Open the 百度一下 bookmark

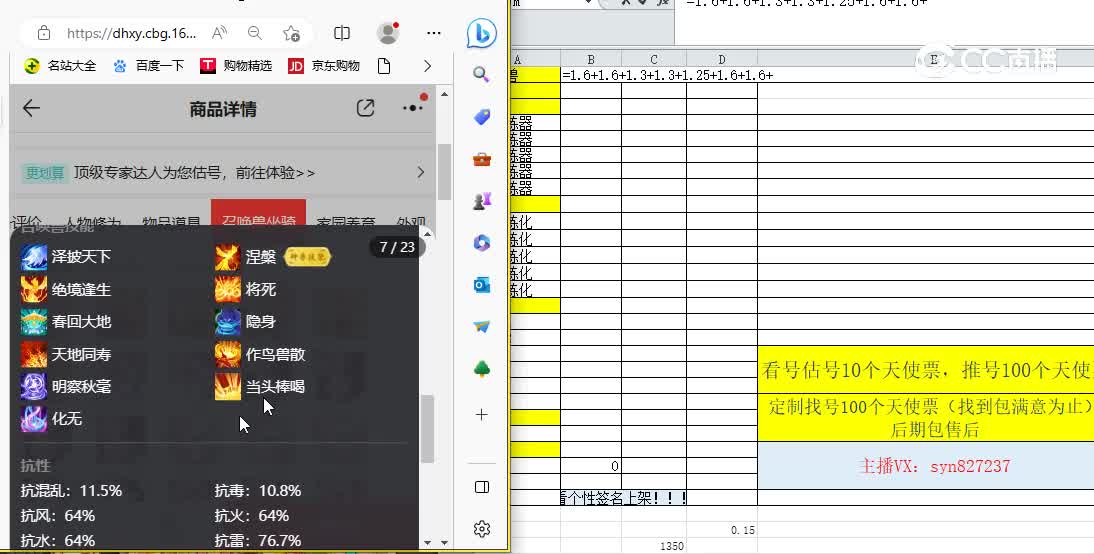[149, 66]
